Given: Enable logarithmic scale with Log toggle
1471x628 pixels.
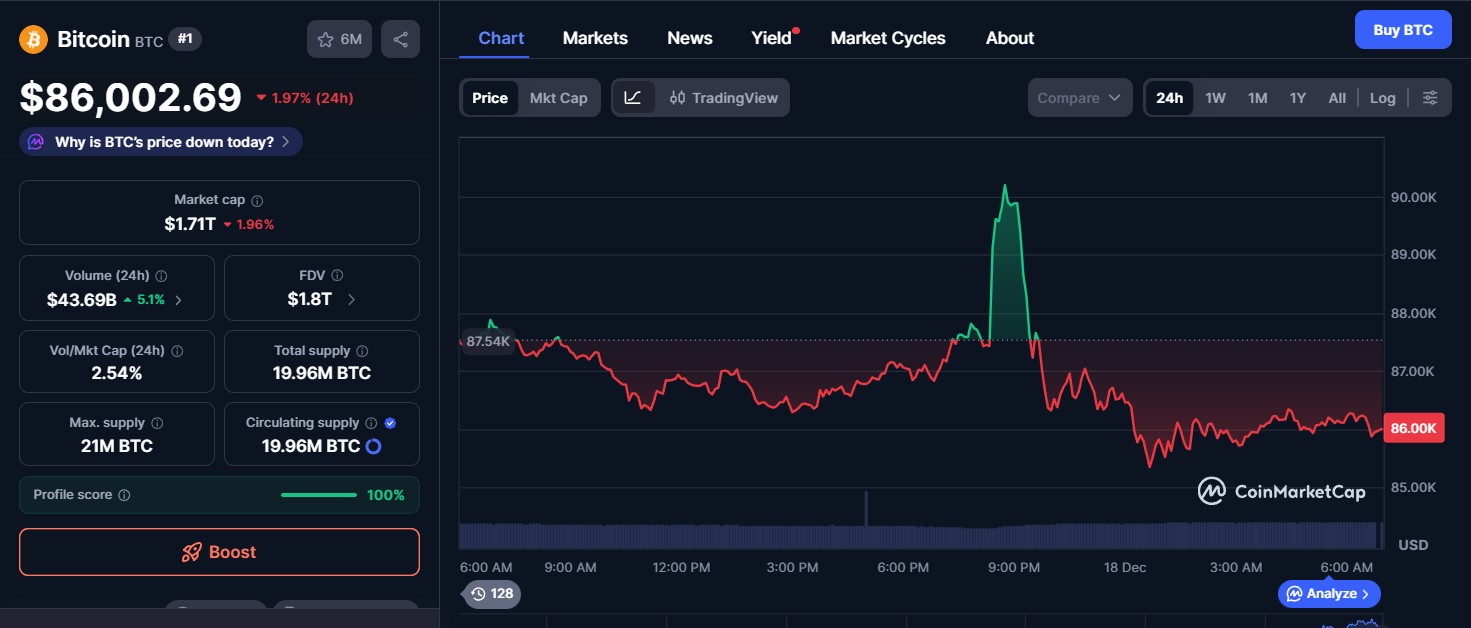Looking at the screenshot, I should (x=1383, y=97).
